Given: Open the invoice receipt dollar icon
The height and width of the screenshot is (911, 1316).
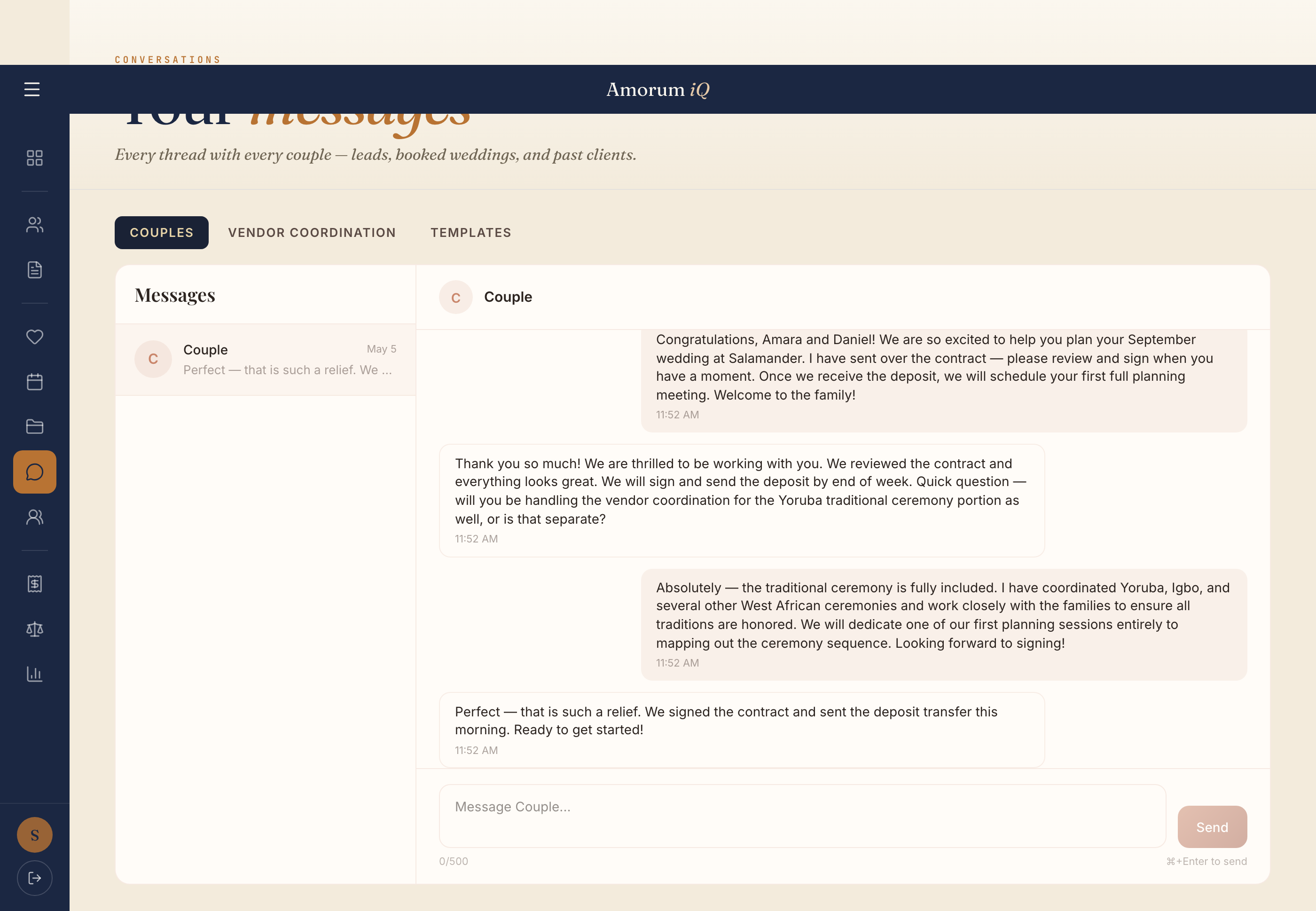Looking at the screenshot, I should point(35,584).
